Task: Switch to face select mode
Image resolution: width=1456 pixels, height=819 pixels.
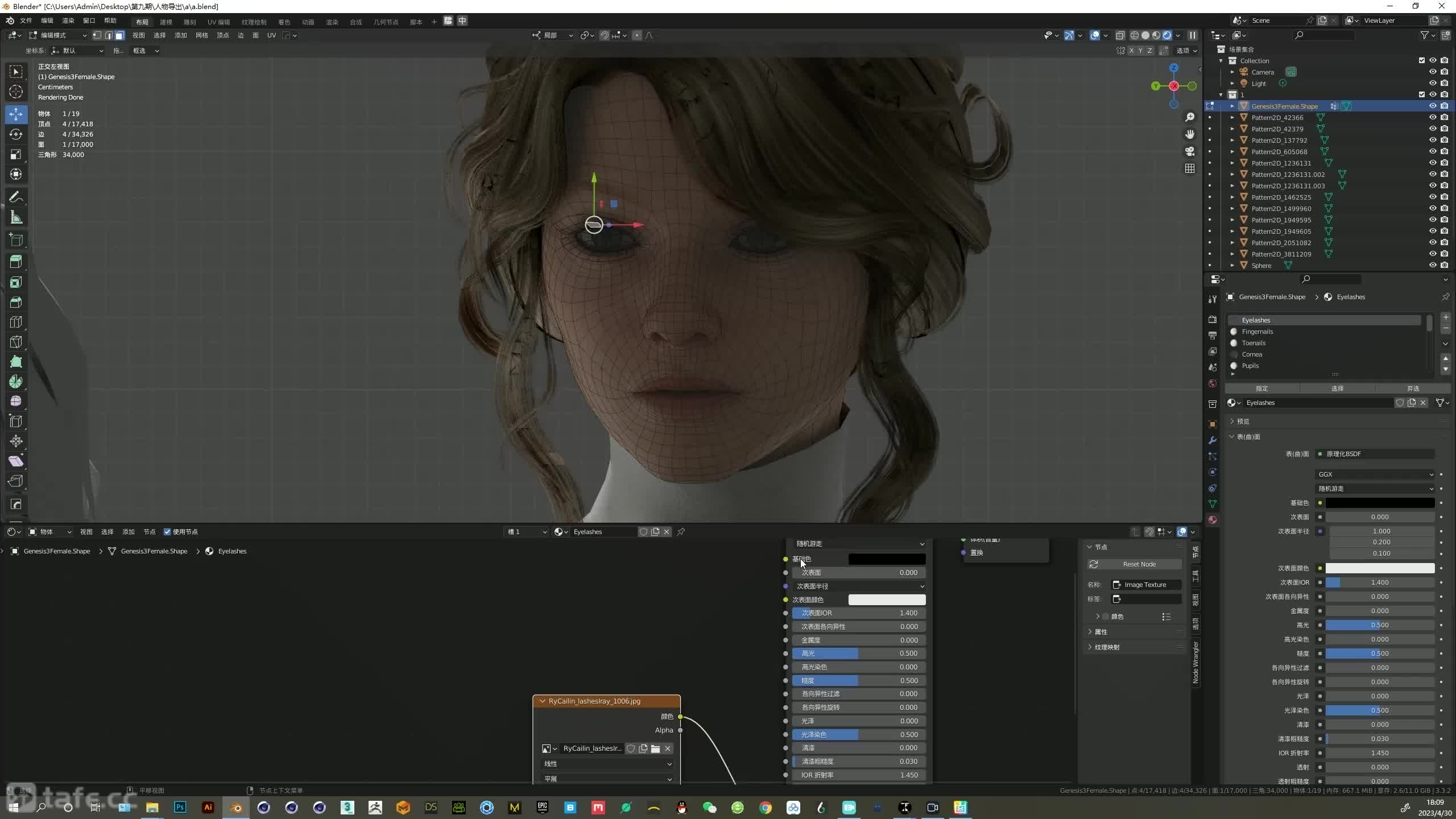Action: (119, 35)
